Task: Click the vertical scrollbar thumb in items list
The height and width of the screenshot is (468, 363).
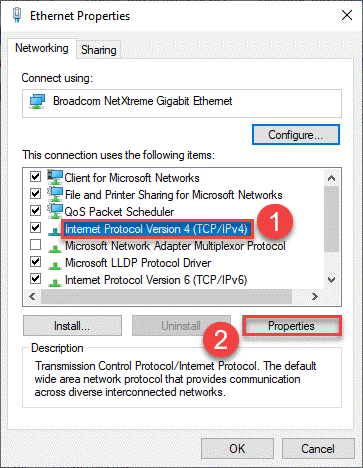Action: (x=331, y=219)
